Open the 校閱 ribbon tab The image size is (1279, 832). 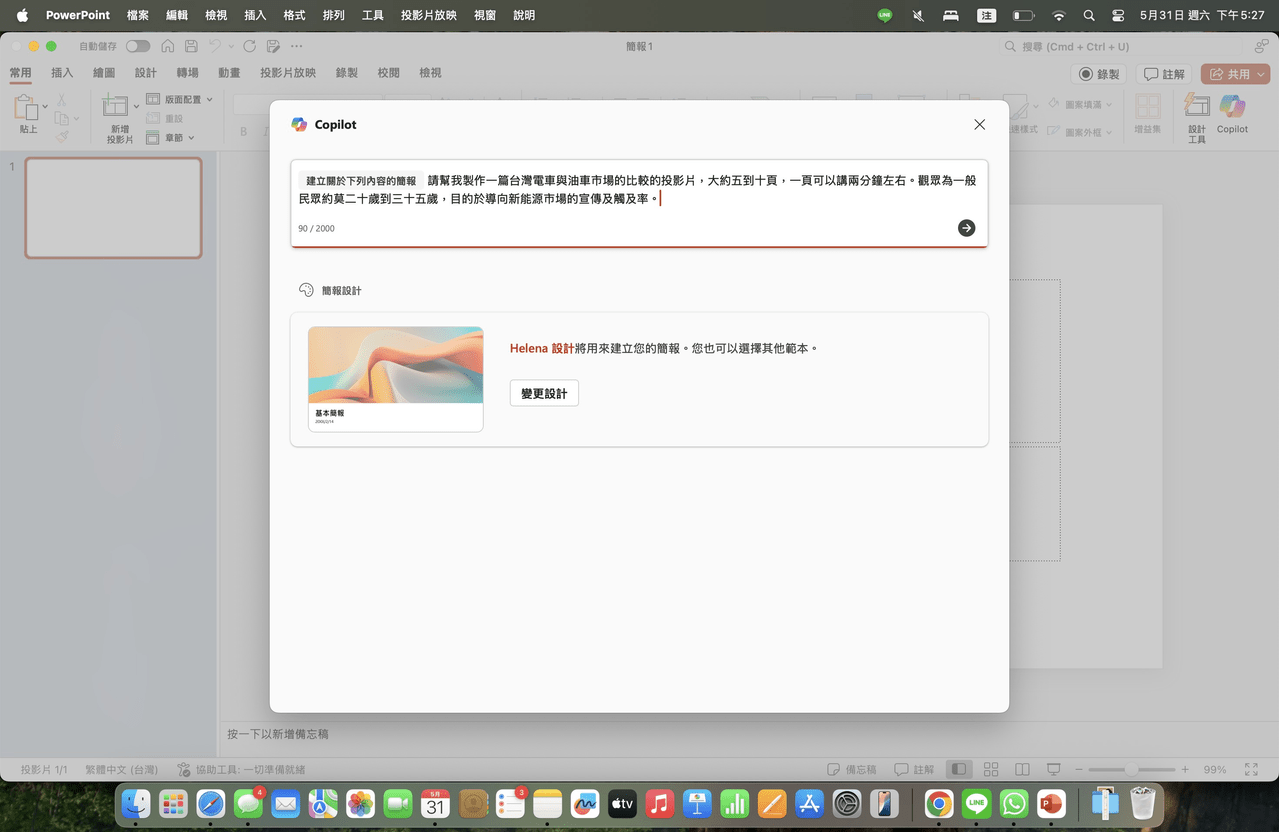(x=389, y=73)
